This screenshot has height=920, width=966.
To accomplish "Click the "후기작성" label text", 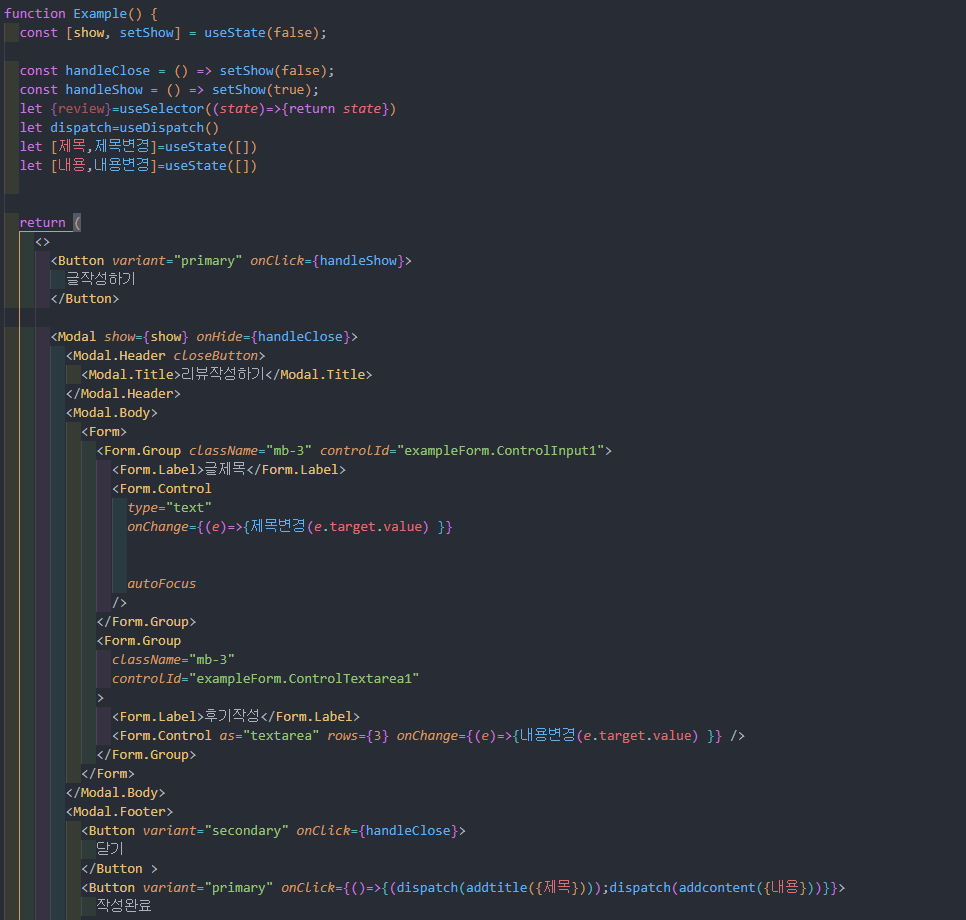I will click(232, 716).
